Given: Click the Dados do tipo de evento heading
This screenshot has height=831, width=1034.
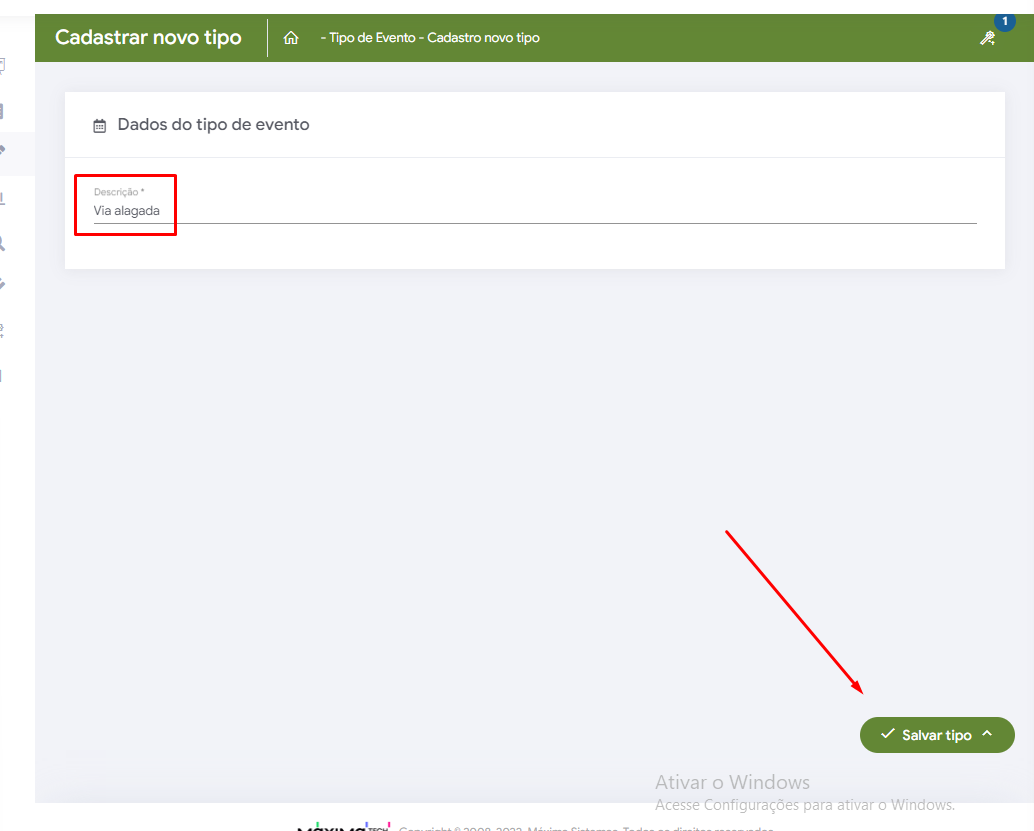Looking at the screenshot, I should point(213,125).
